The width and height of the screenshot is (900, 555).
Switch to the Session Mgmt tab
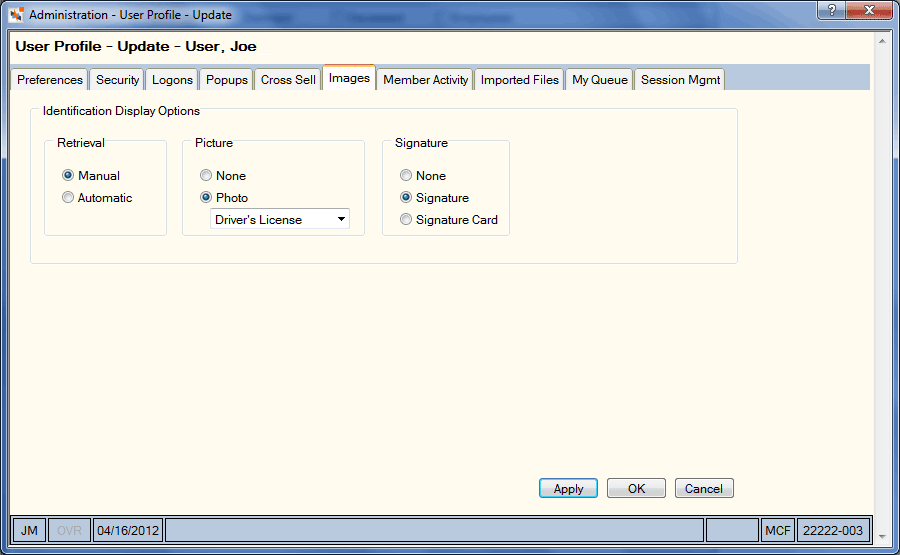coord(680,80)
